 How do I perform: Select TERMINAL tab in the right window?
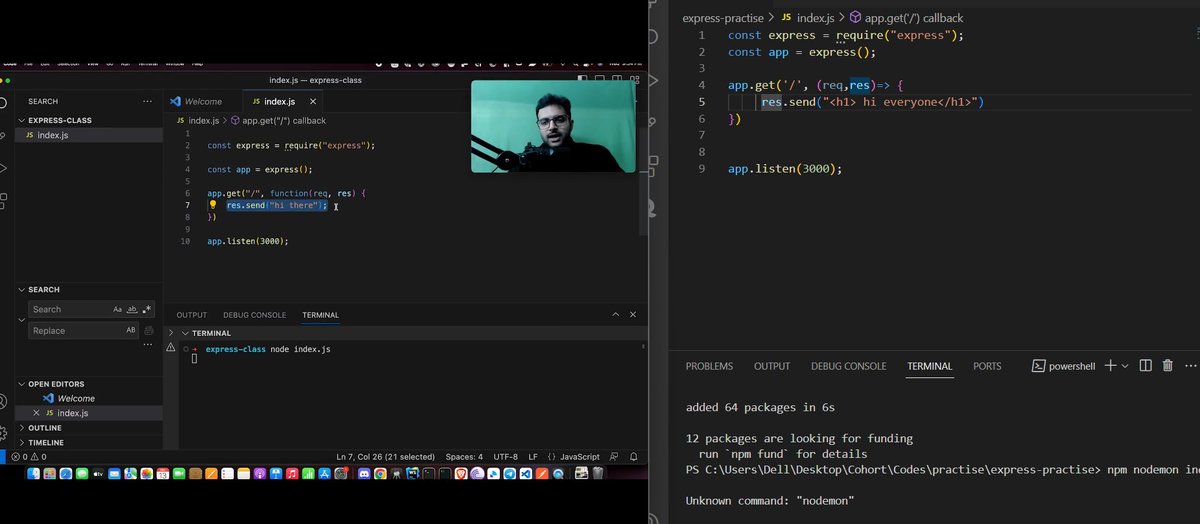click(930, 366)
